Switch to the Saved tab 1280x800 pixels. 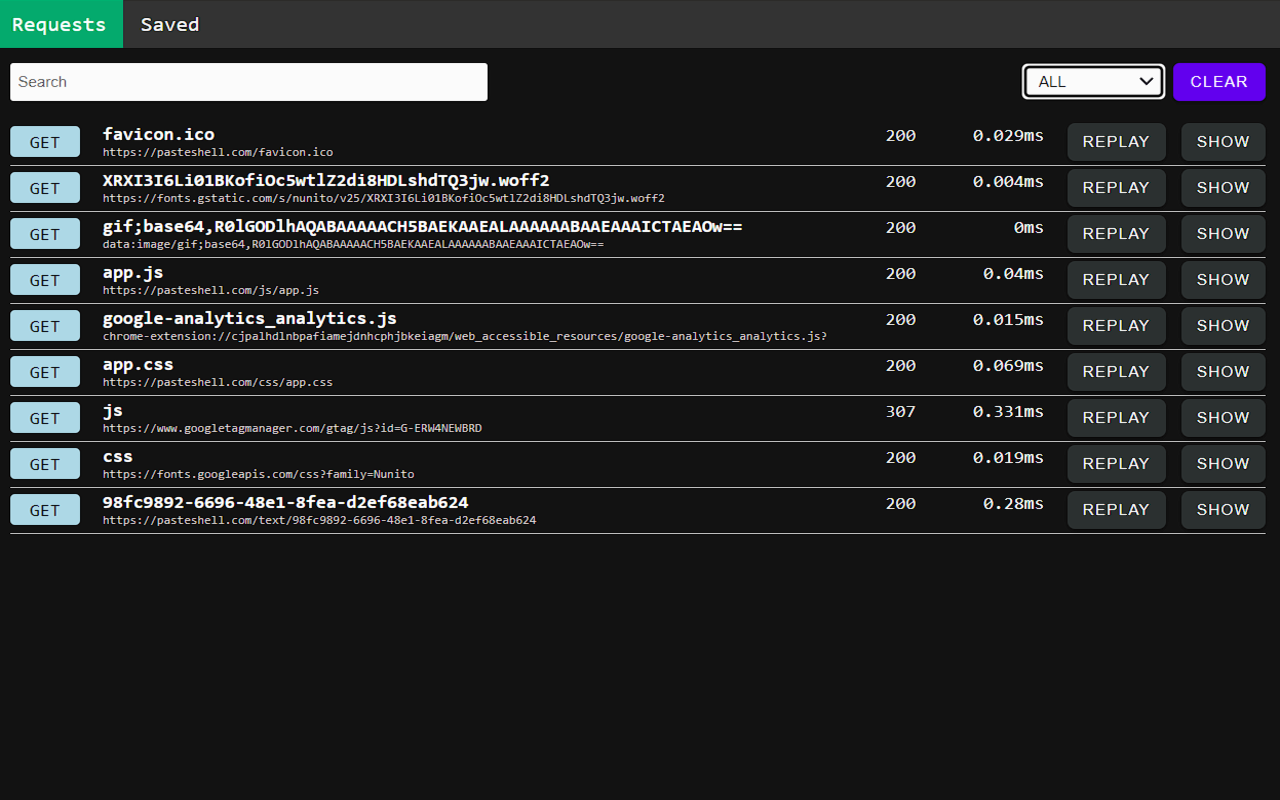(x=169, y=24)
